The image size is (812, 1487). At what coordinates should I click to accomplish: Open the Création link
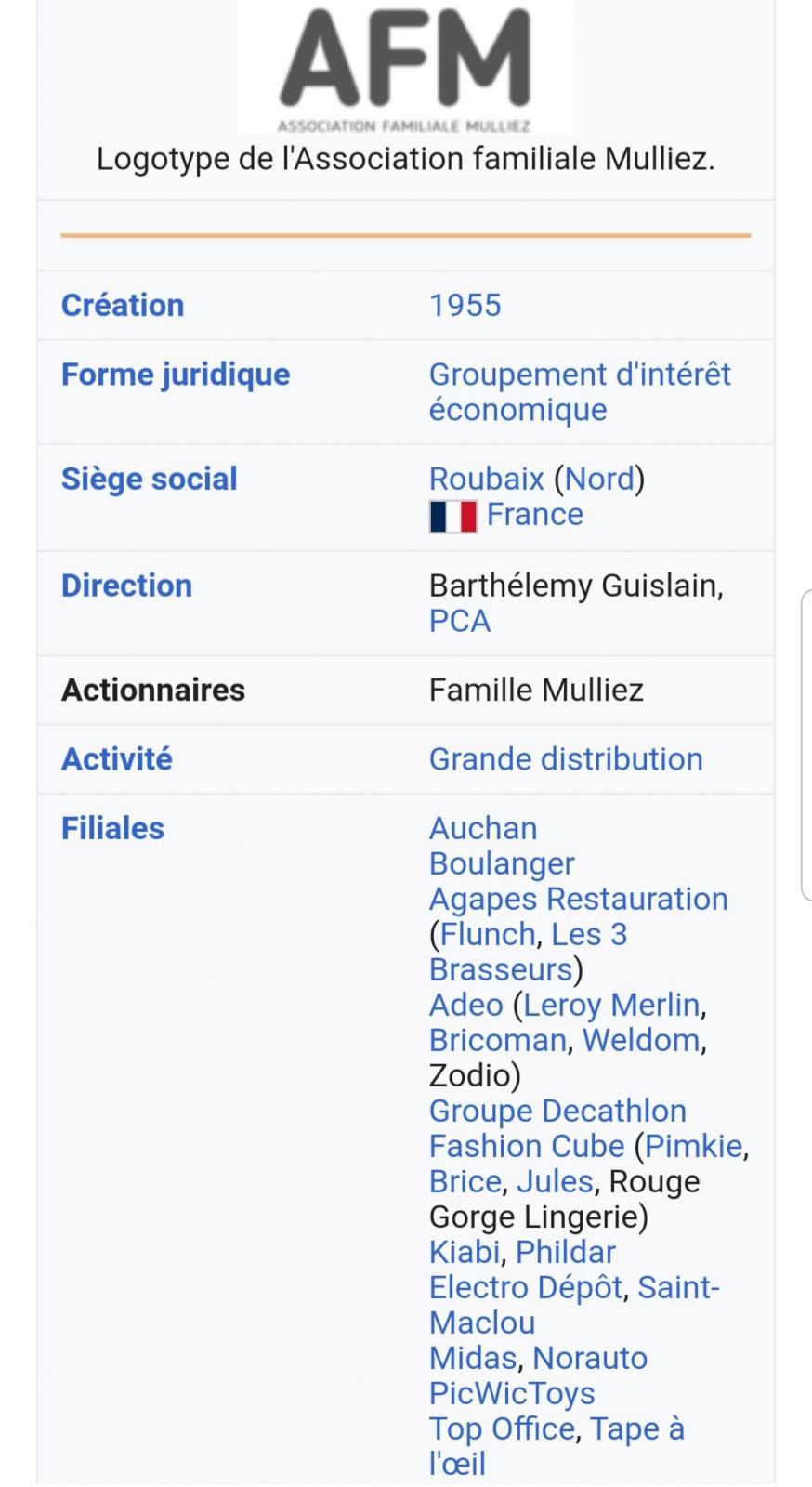(123, 305)
